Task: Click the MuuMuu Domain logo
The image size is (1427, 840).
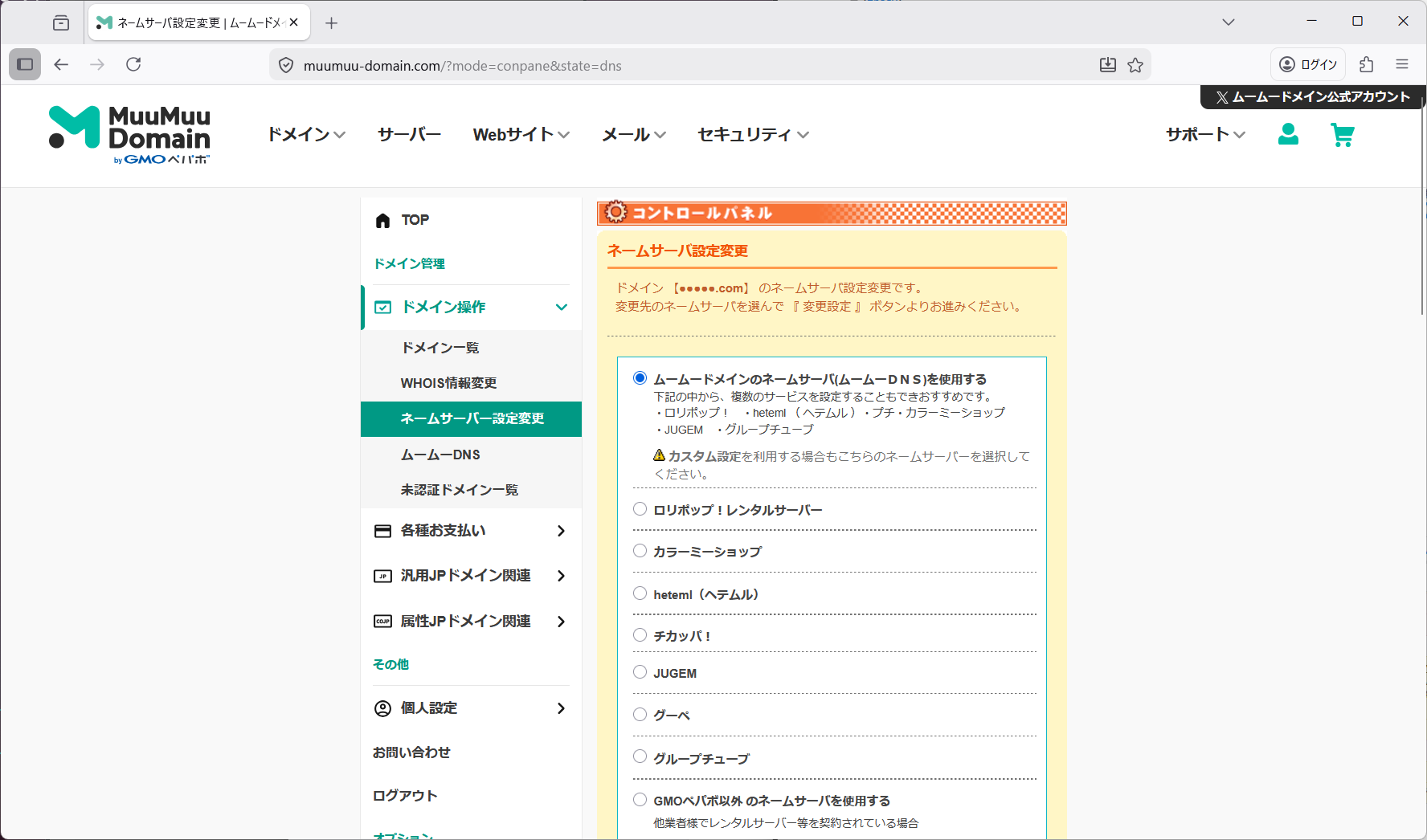Action: [x=129, y=135]
